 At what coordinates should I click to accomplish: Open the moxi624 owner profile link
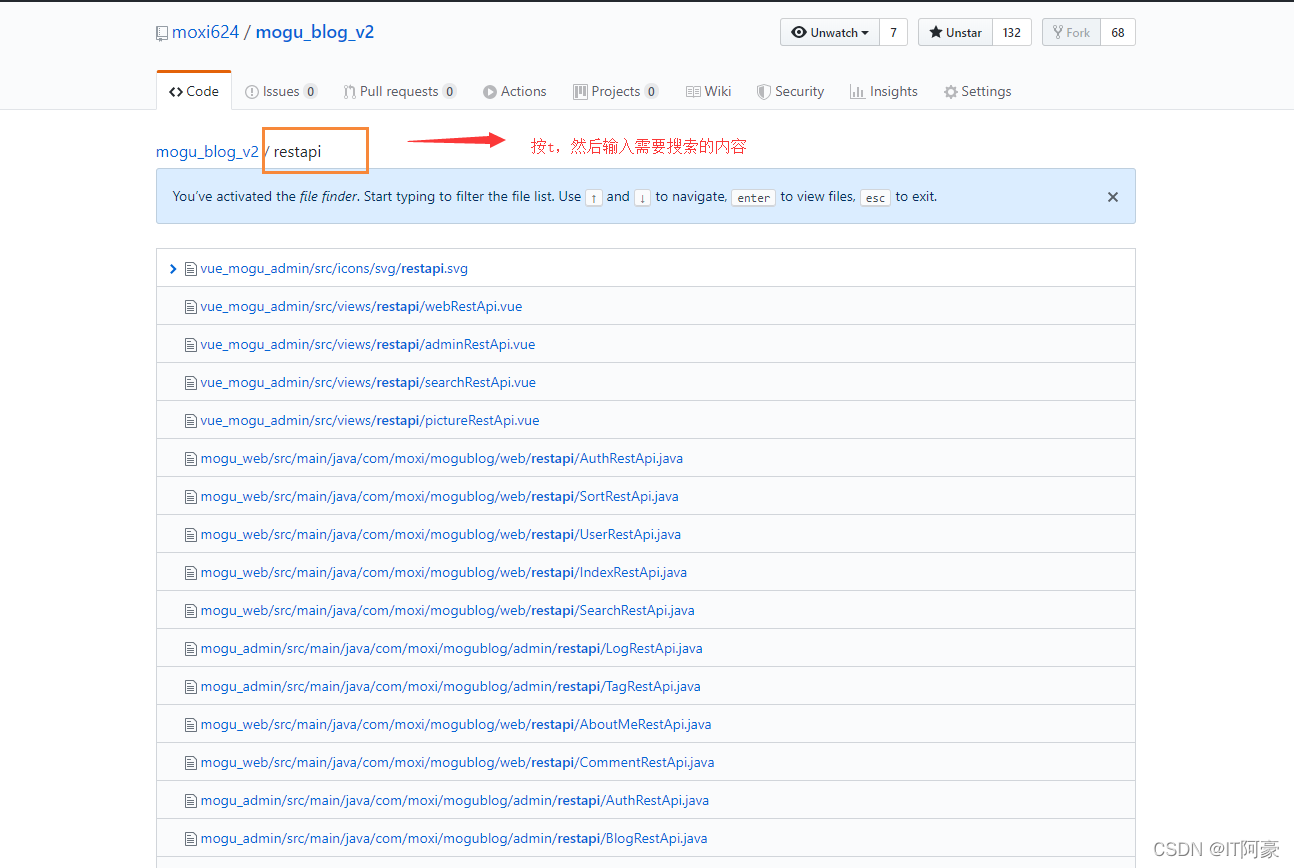click(x=206, y=32)
